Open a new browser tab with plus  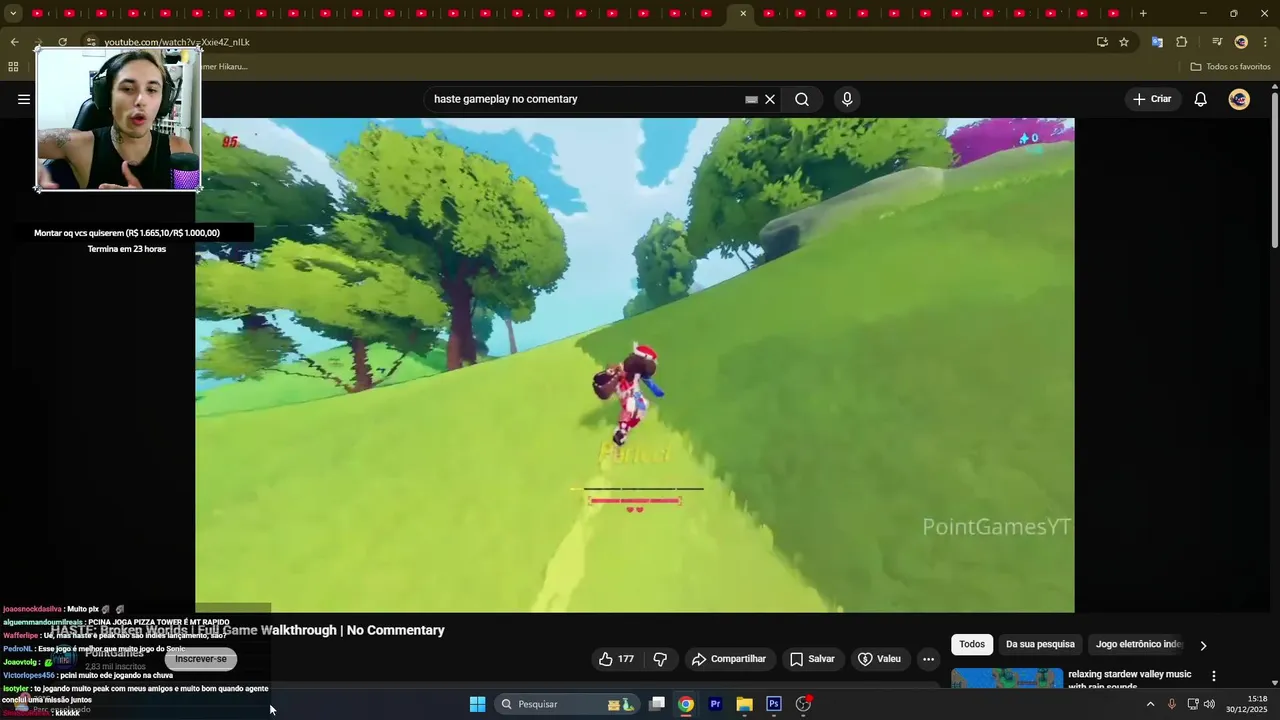[x=1143, y=13]
